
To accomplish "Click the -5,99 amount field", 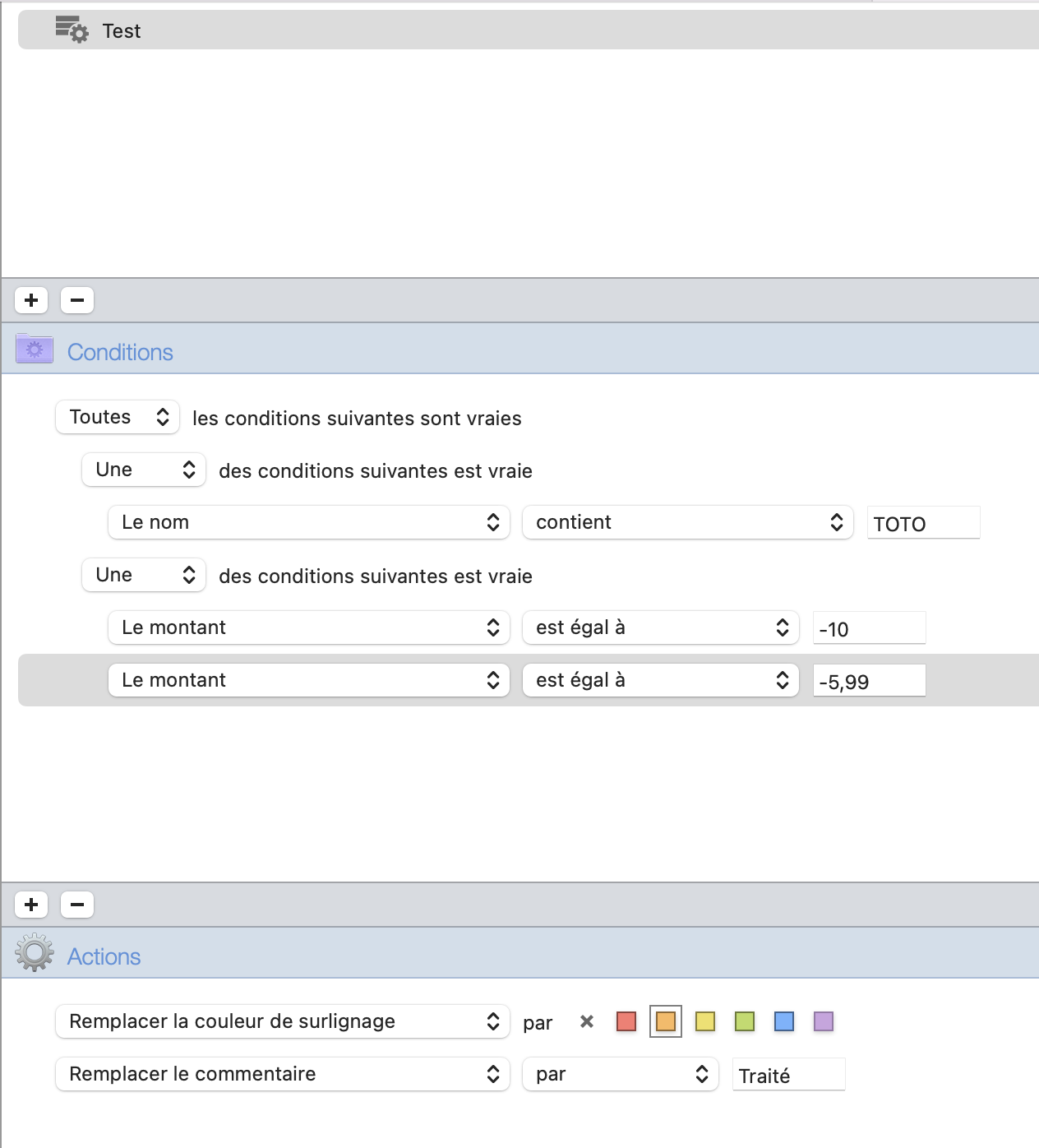I will [870, 681].
